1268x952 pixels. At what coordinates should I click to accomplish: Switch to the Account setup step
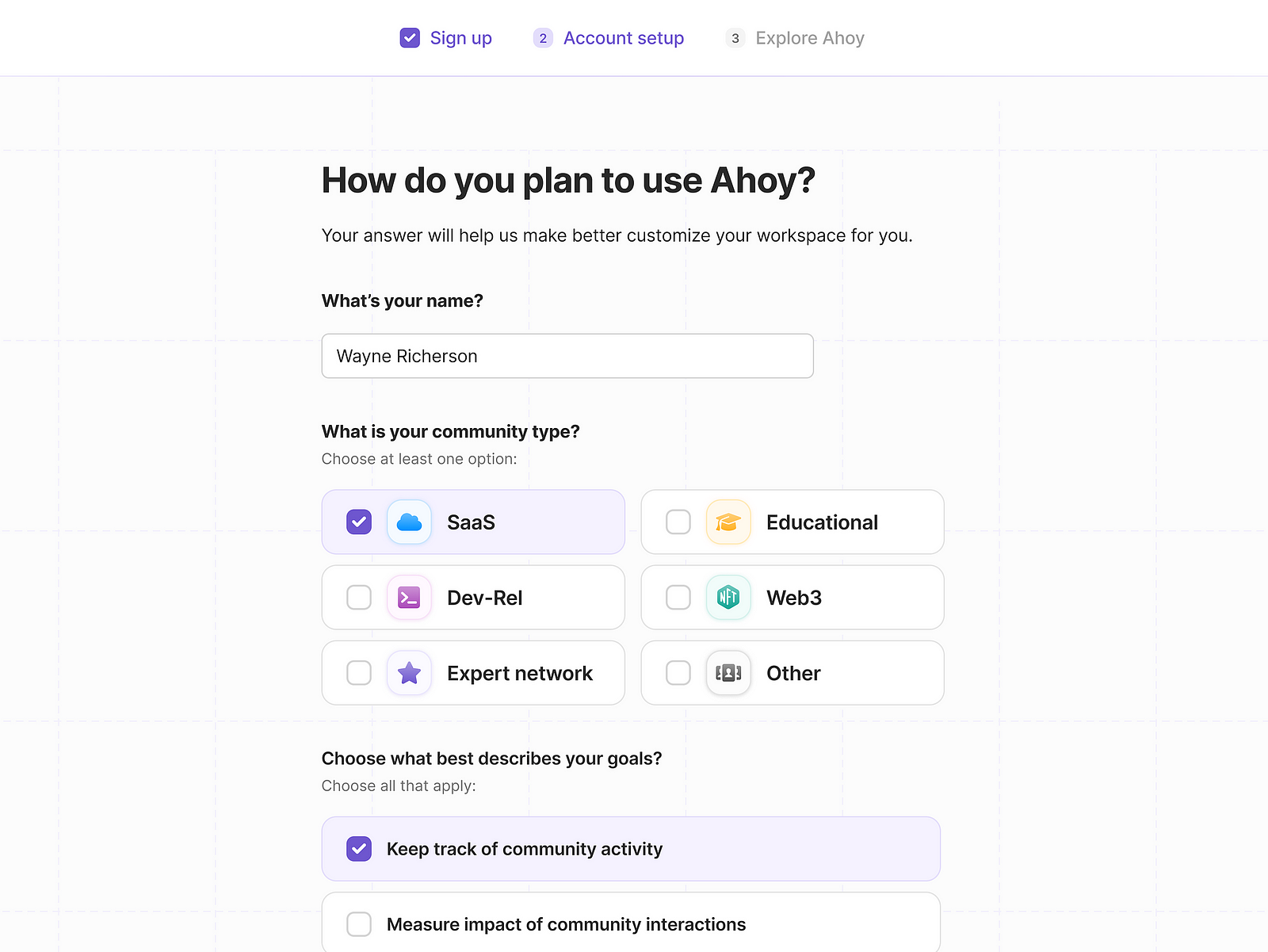click(623, 37)
